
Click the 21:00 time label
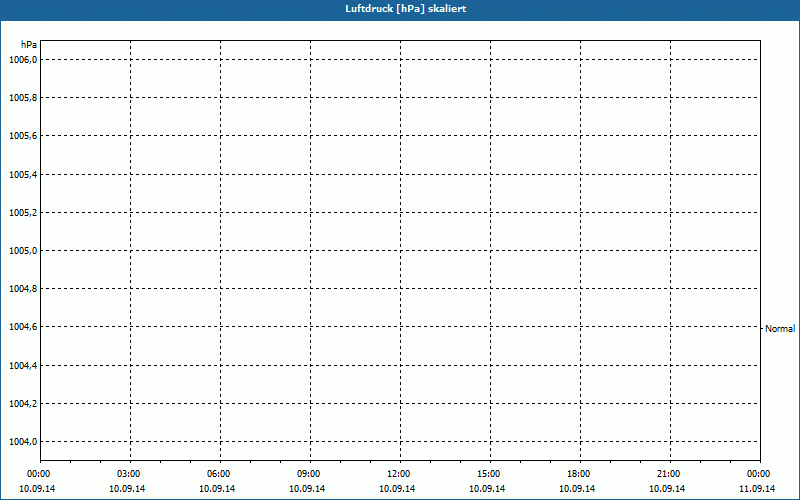point(669,474)
